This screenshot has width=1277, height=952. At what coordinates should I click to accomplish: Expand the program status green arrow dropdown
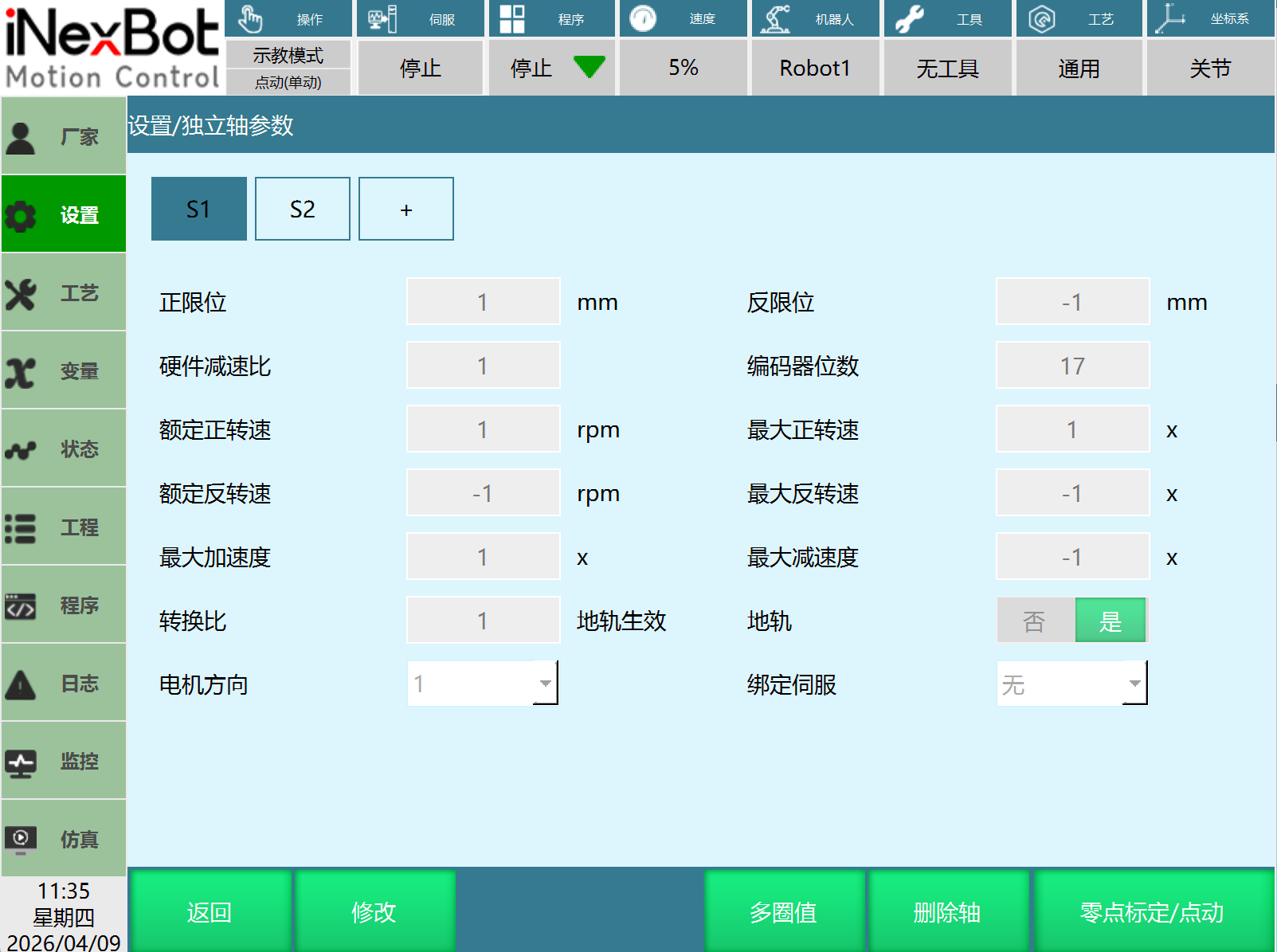click(589, 68)
